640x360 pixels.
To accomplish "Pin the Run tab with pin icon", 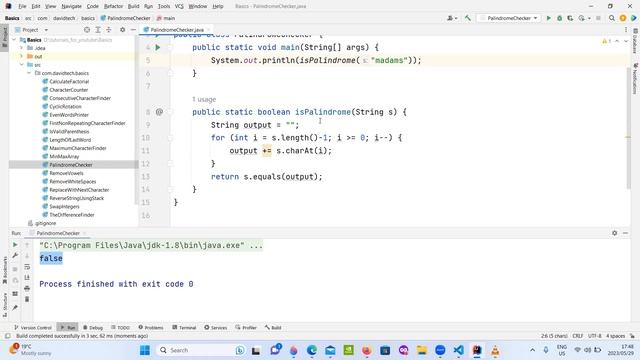I will (15, 307).
